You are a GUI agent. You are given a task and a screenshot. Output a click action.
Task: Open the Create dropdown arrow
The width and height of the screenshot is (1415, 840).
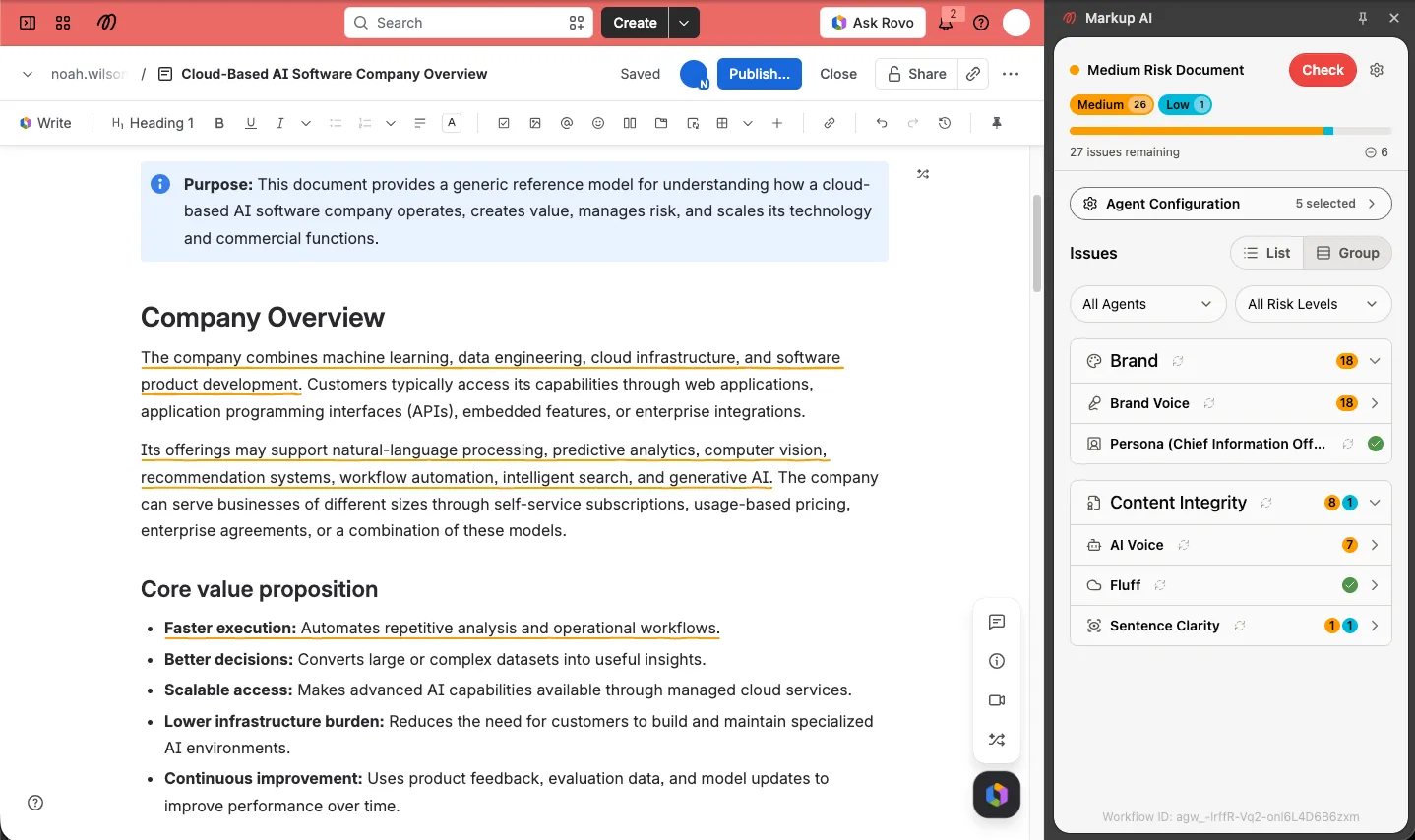click(x=684, y=23)
